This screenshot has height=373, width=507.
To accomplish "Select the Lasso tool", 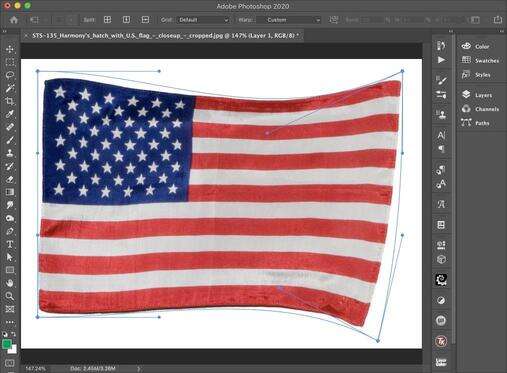I will point(10,75).
